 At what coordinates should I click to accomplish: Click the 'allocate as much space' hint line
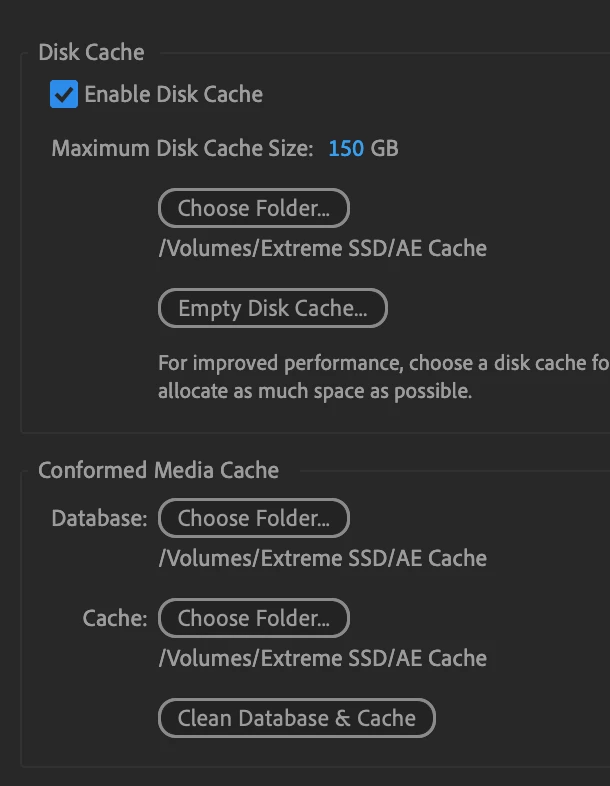[314, 391]
